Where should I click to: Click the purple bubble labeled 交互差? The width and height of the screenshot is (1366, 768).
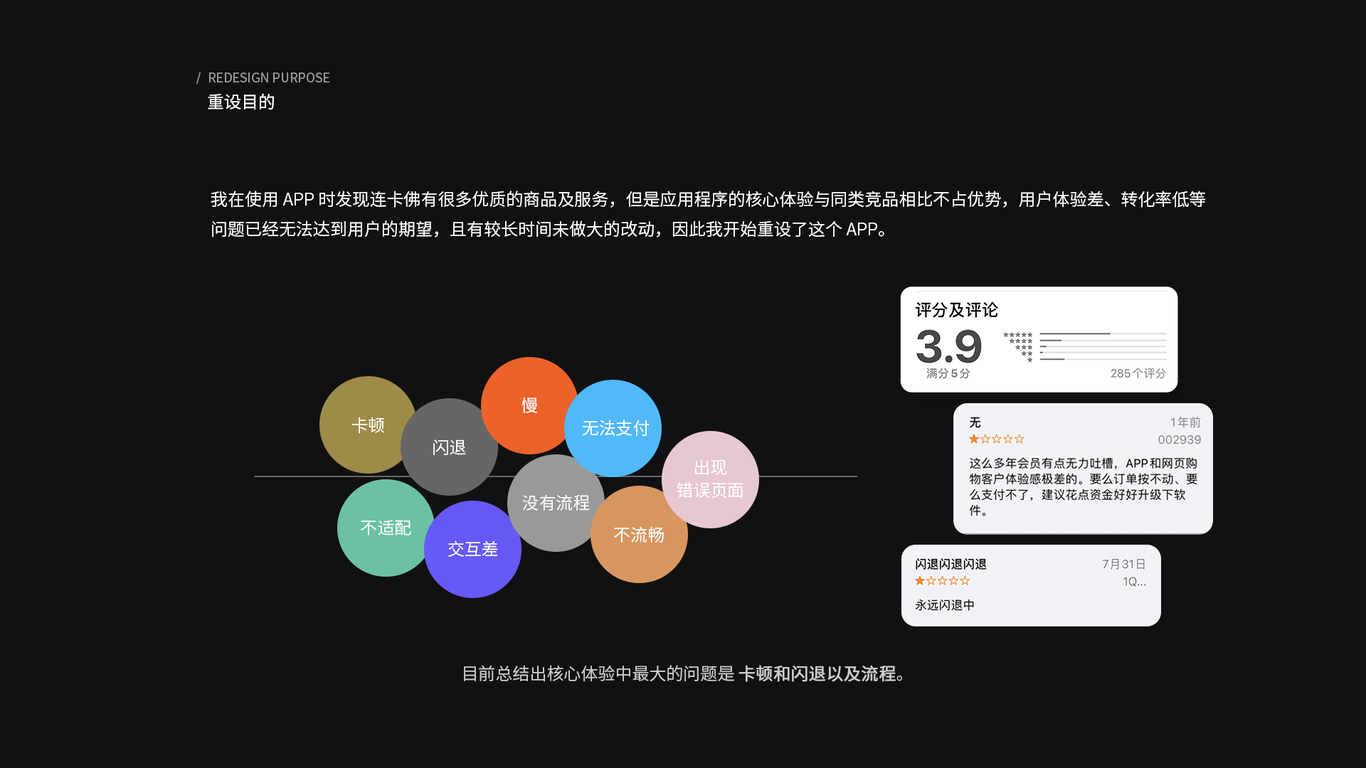click(x=473, y=549)
